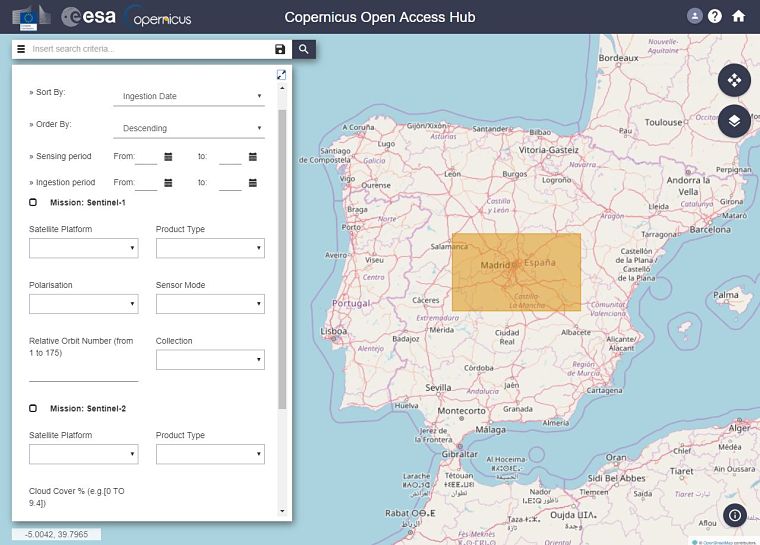Click the Cloud Cover % label
This screenshot has height=545, width=760.
[x=77, y=497]
